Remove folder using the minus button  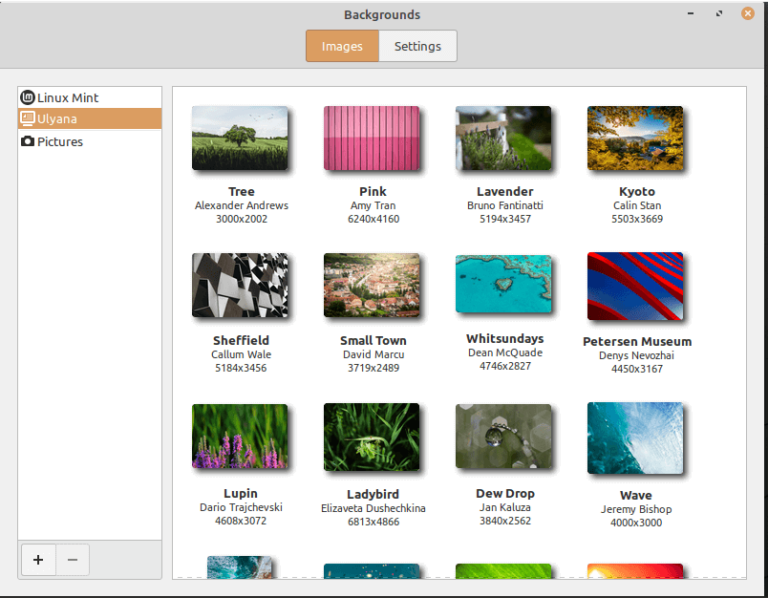tap(72, 559)
